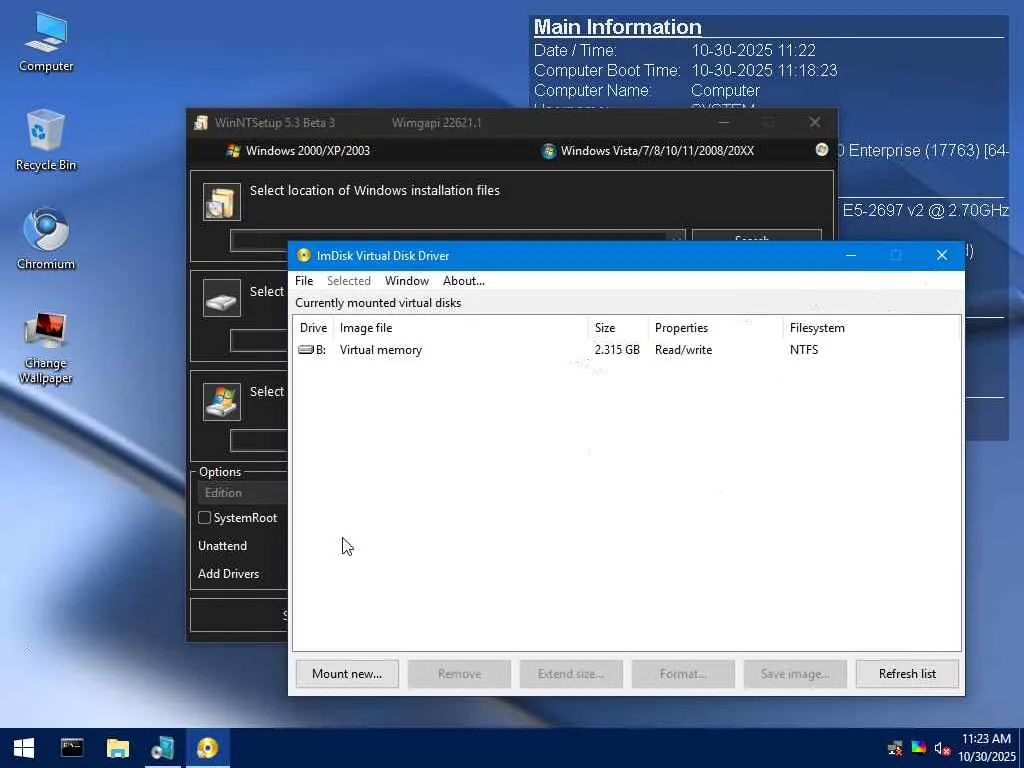Open the About menu in ImDisk

pos(464,281)
